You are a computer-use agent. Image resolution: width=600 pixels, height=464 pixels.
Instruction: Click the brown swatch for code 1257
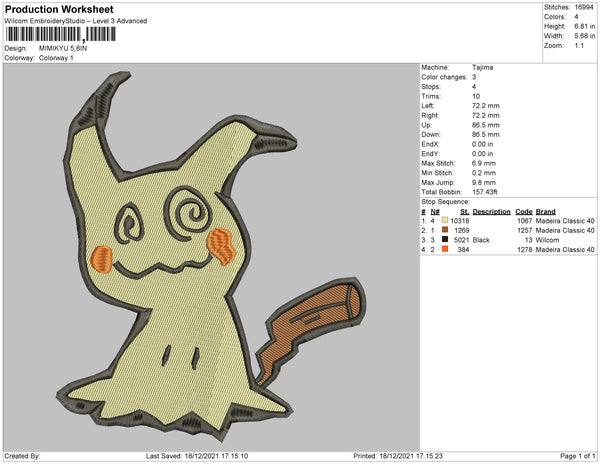tap(445, 230)
